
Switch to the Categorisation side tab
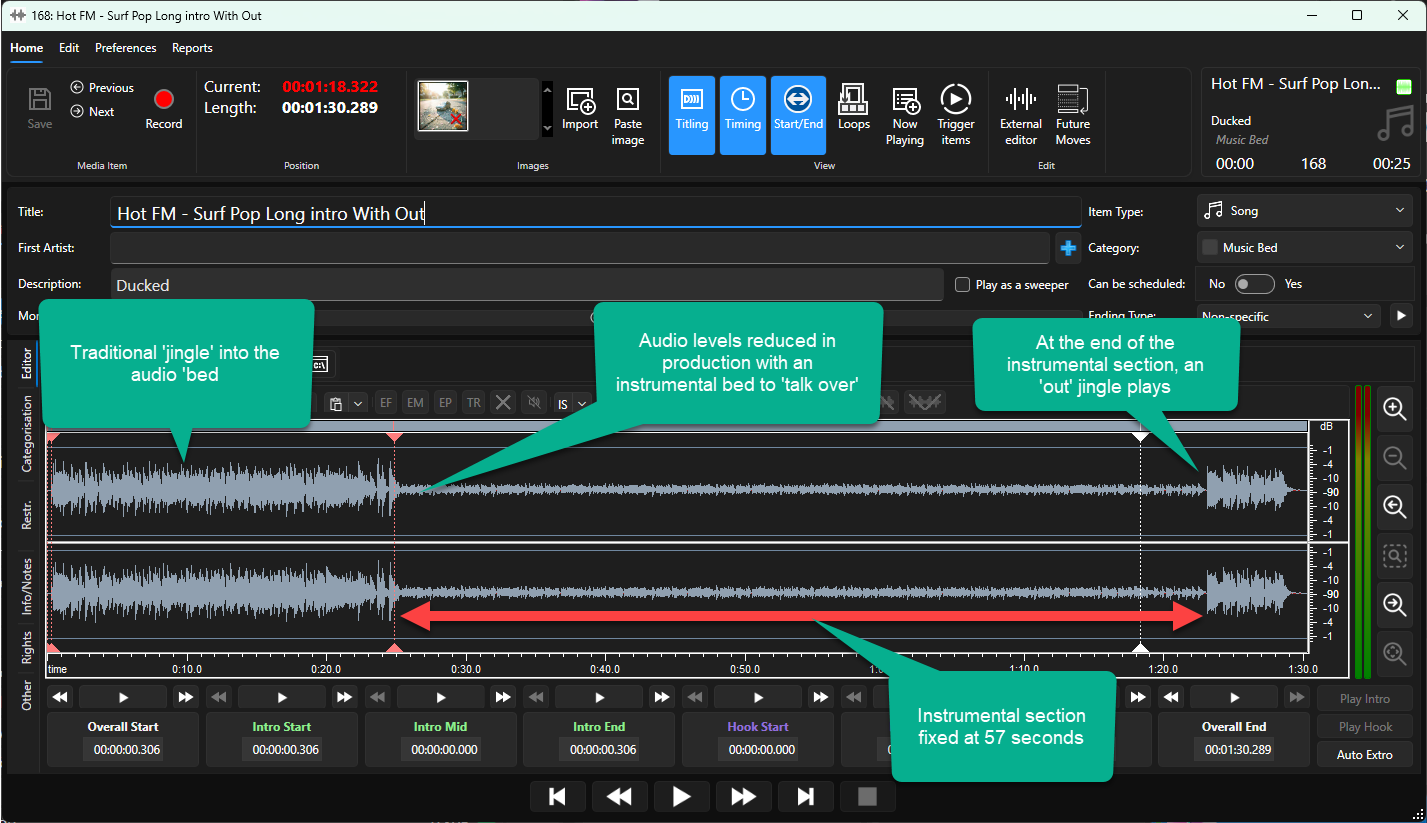(x=27, y=432)
